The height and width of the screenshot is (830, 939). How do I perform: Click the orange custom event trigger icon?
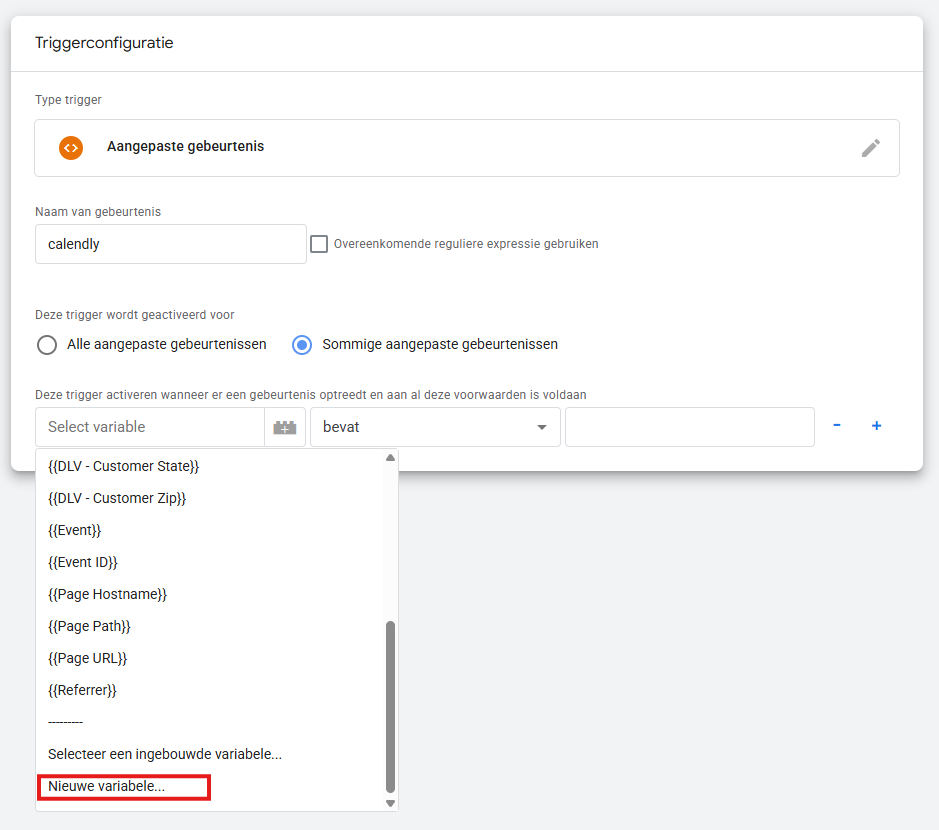tap(70, 148)
